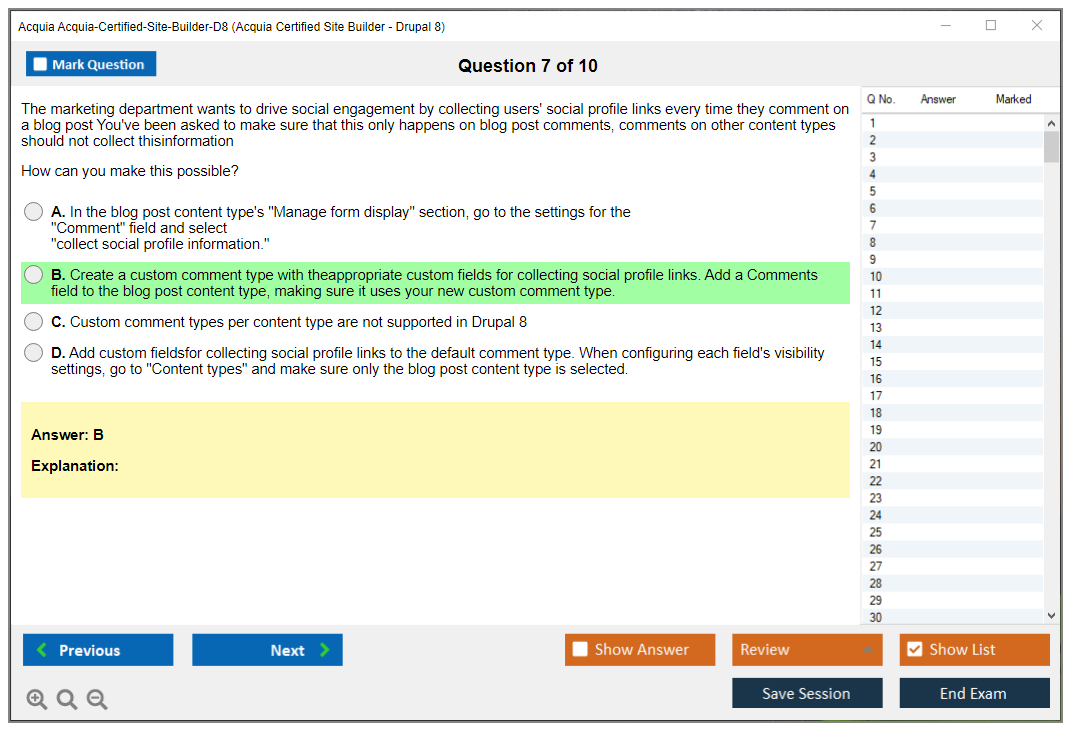Click the zoom in magnifier icon

[x=37, y=699]
